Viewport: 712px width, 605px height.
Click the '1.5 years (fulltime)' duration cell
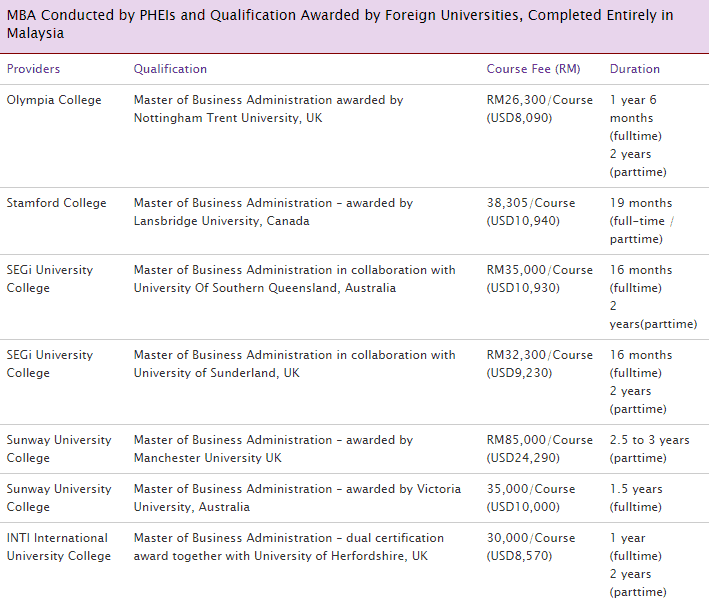(636, 498)
